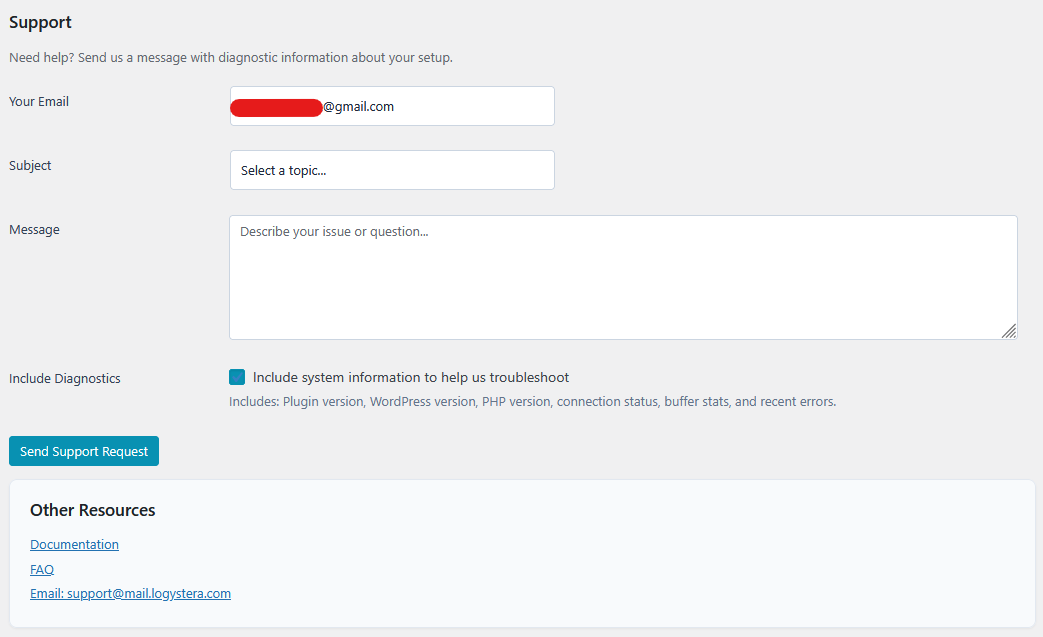Click into the Message text area
Image resolution: width=1043 pixels, height=637 pixels.
point(622,277)
